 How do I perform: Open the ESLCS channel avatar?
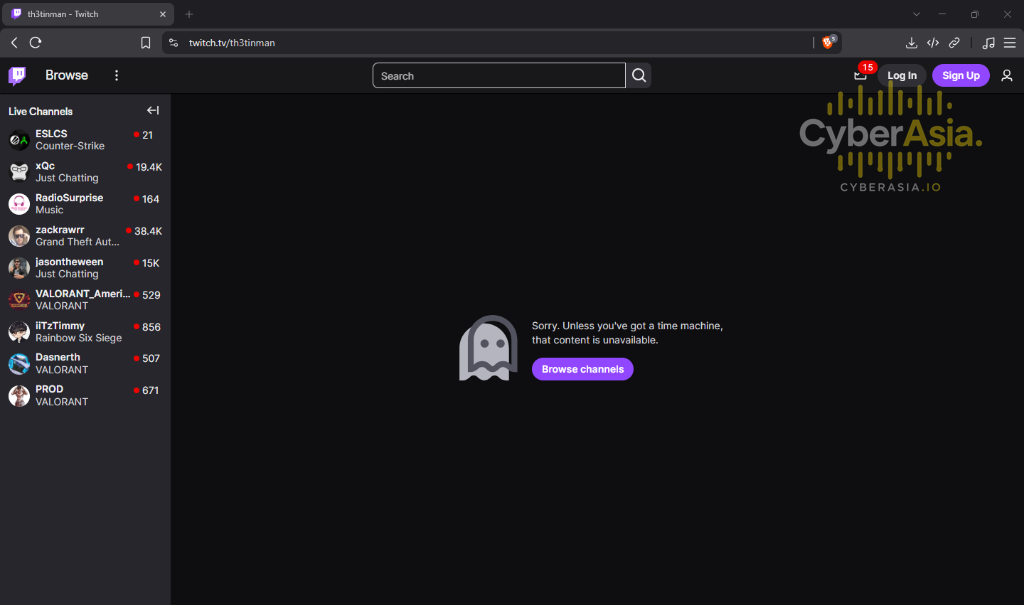(x=19, y=140)
